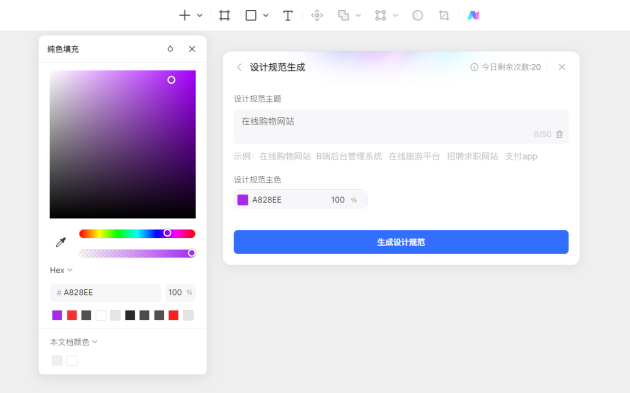
Task: Click the 今日剩余次数:20 text
Action: [x=511, y=67]
